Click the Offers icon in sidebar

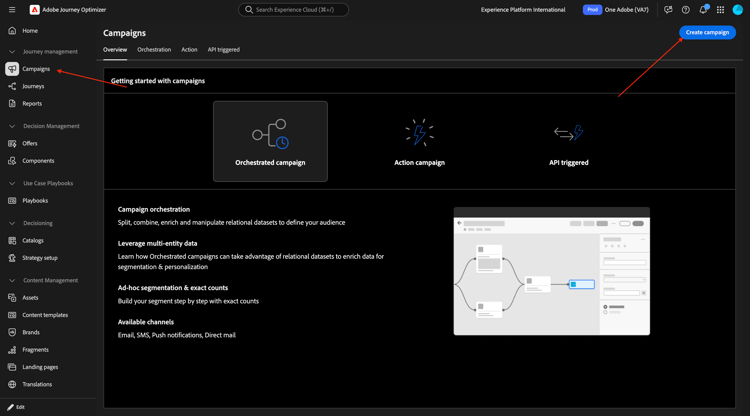pyautogui.click(x=12, y=143)
